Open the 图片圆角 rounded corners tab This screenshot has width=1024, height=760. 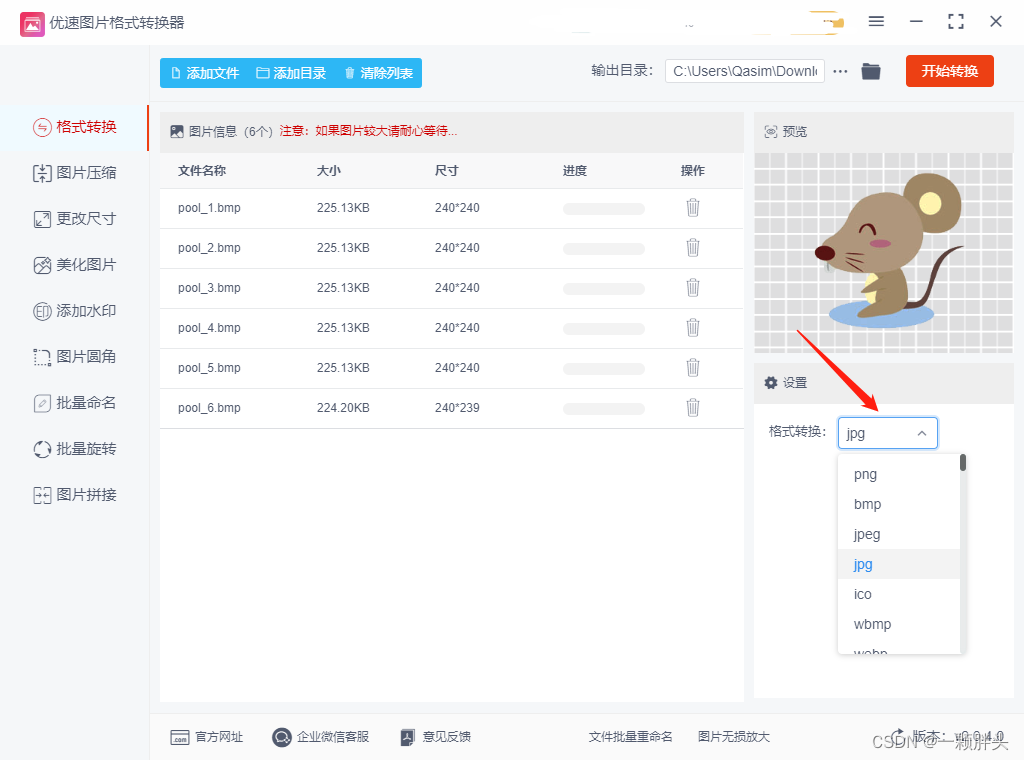coord(75,356)
